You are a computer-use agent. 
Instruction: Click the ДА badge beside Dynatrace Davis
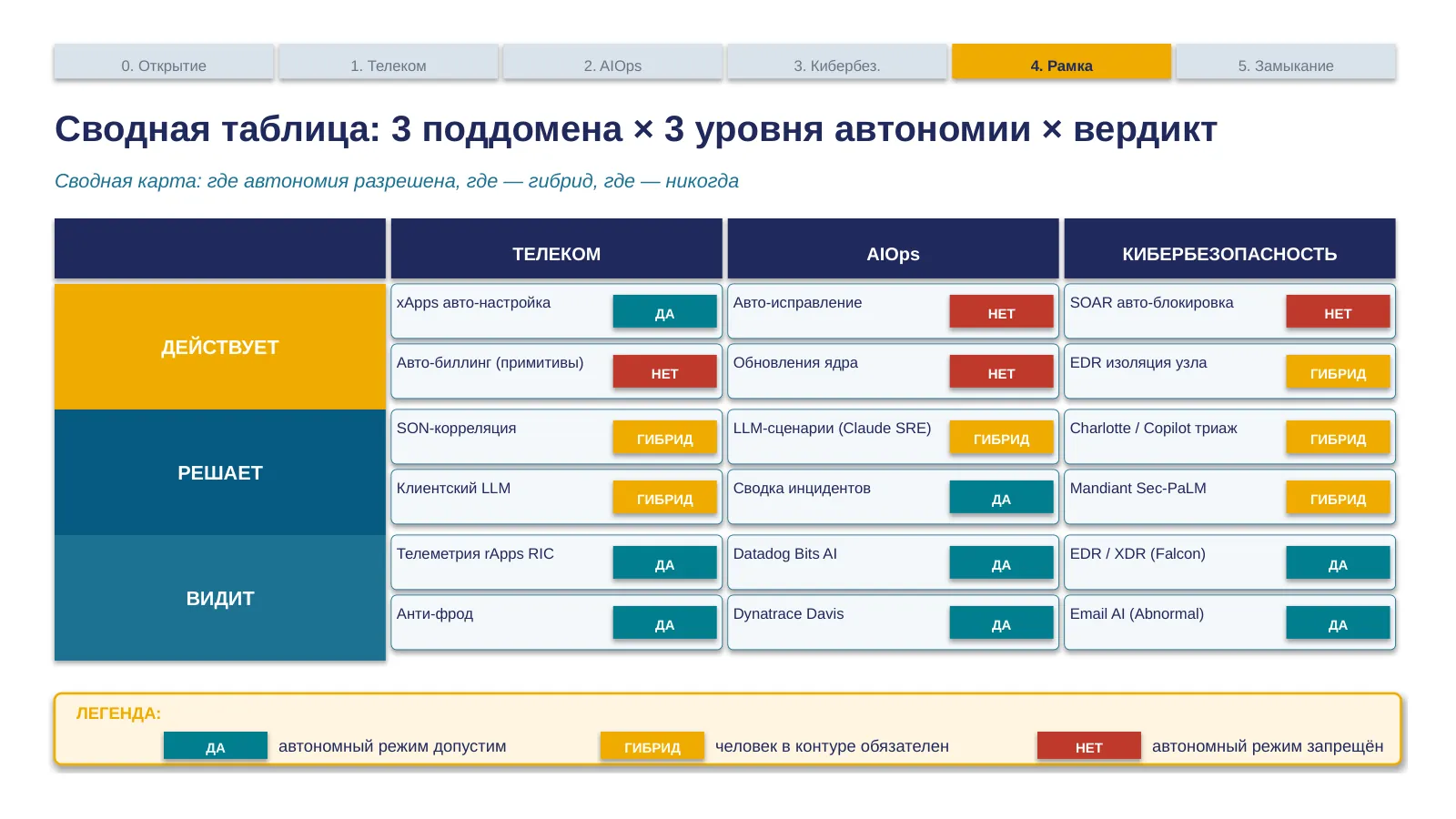(1002, 623)
